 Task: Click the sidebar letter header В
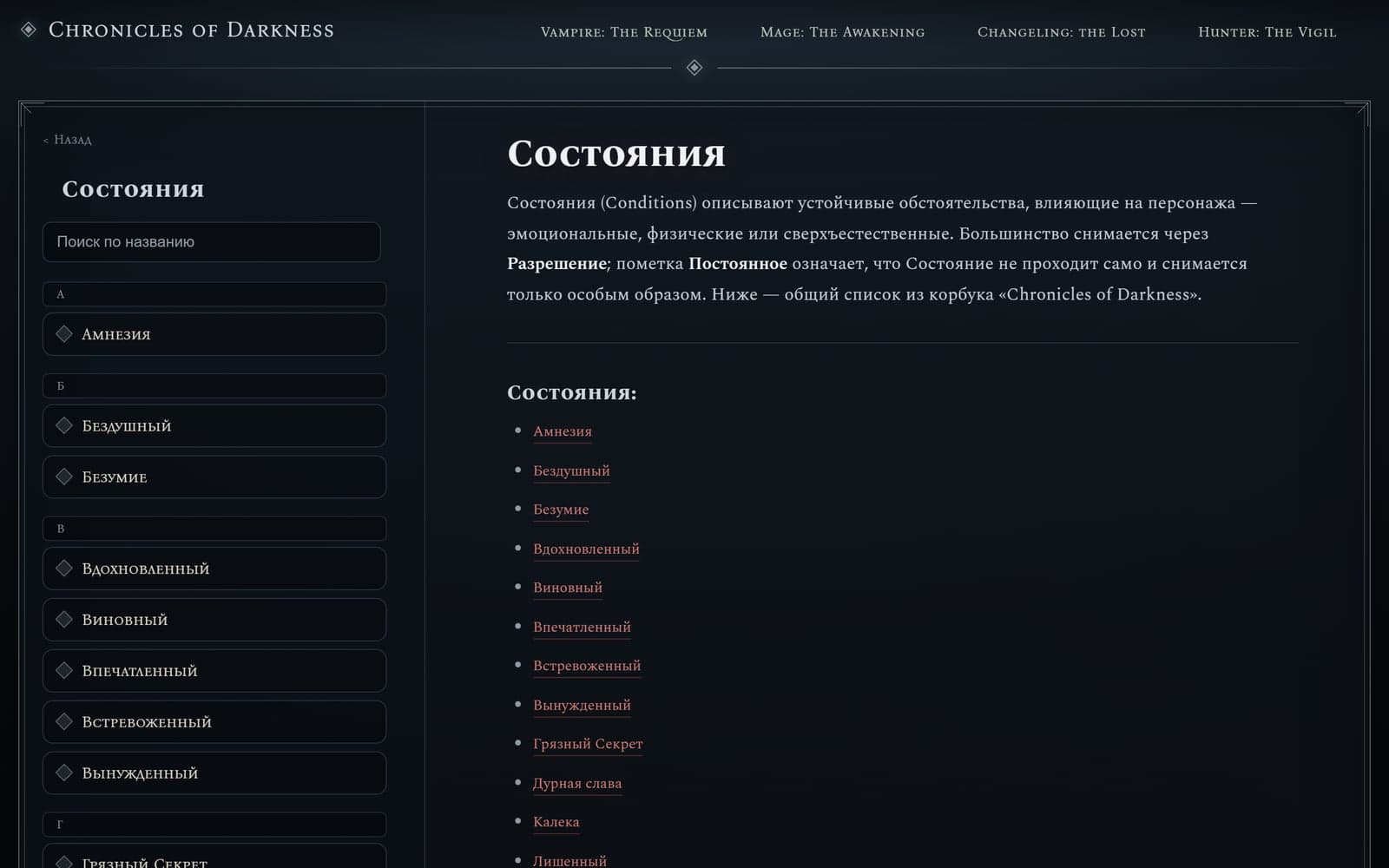point(214,529)
